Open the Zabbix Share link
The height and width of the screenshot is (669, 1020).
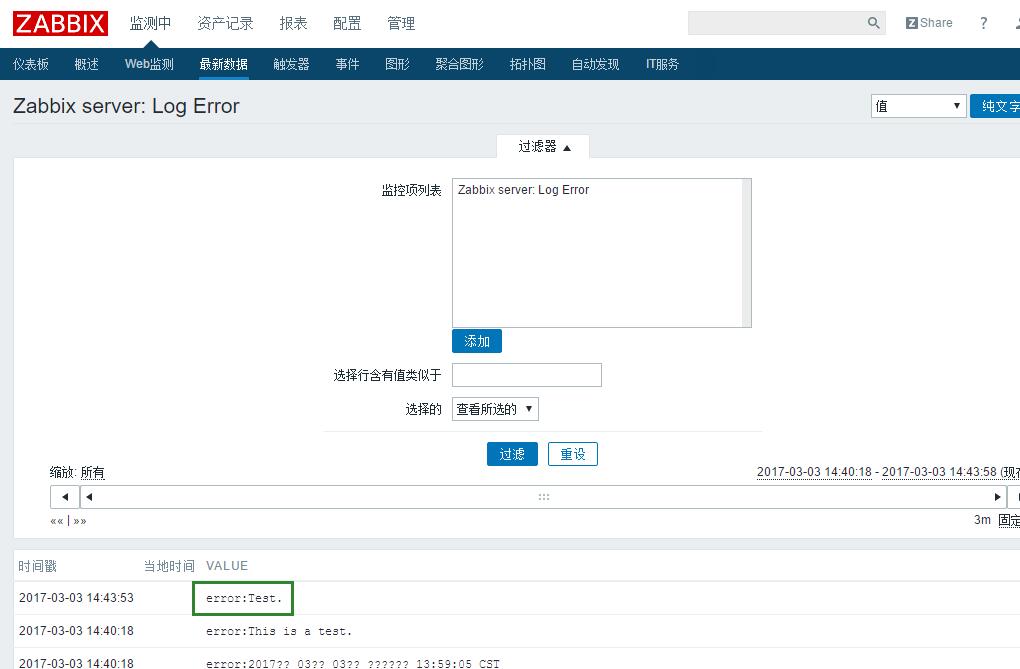pyautogui.click(x=929, y=23)
